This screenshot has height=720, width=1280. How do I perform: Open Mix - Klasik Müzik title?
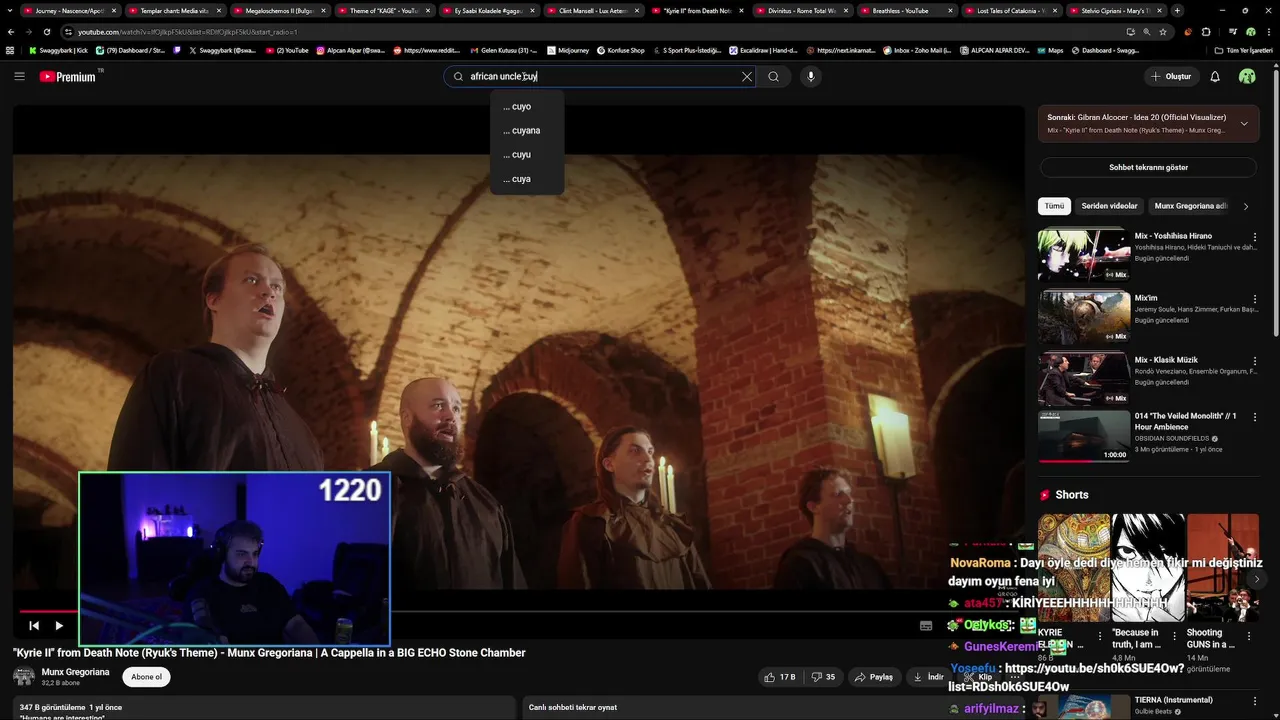pyautogui.click(x=1166, y=360)
